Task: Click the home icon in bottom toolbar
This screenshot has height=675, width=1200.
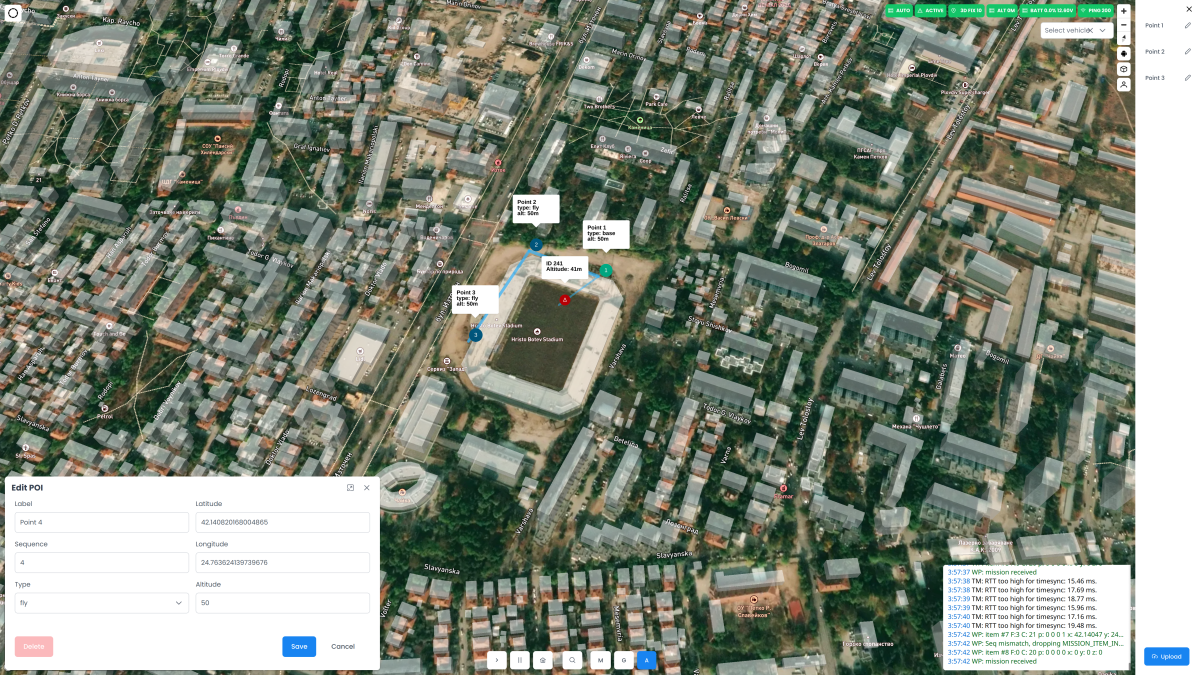Action: point(543,660)
